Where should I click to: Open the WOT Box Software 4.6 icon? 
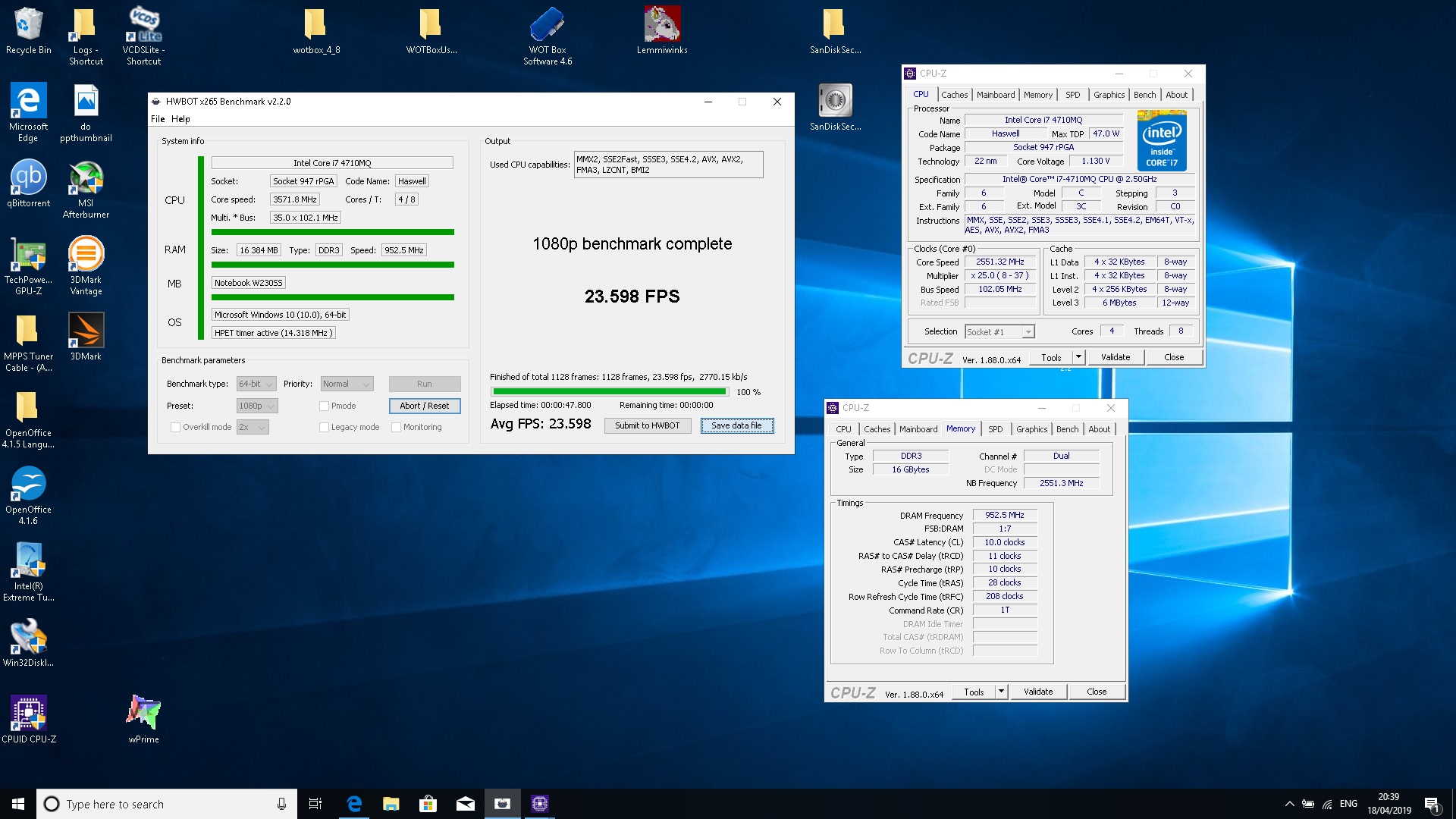[548, 36]
